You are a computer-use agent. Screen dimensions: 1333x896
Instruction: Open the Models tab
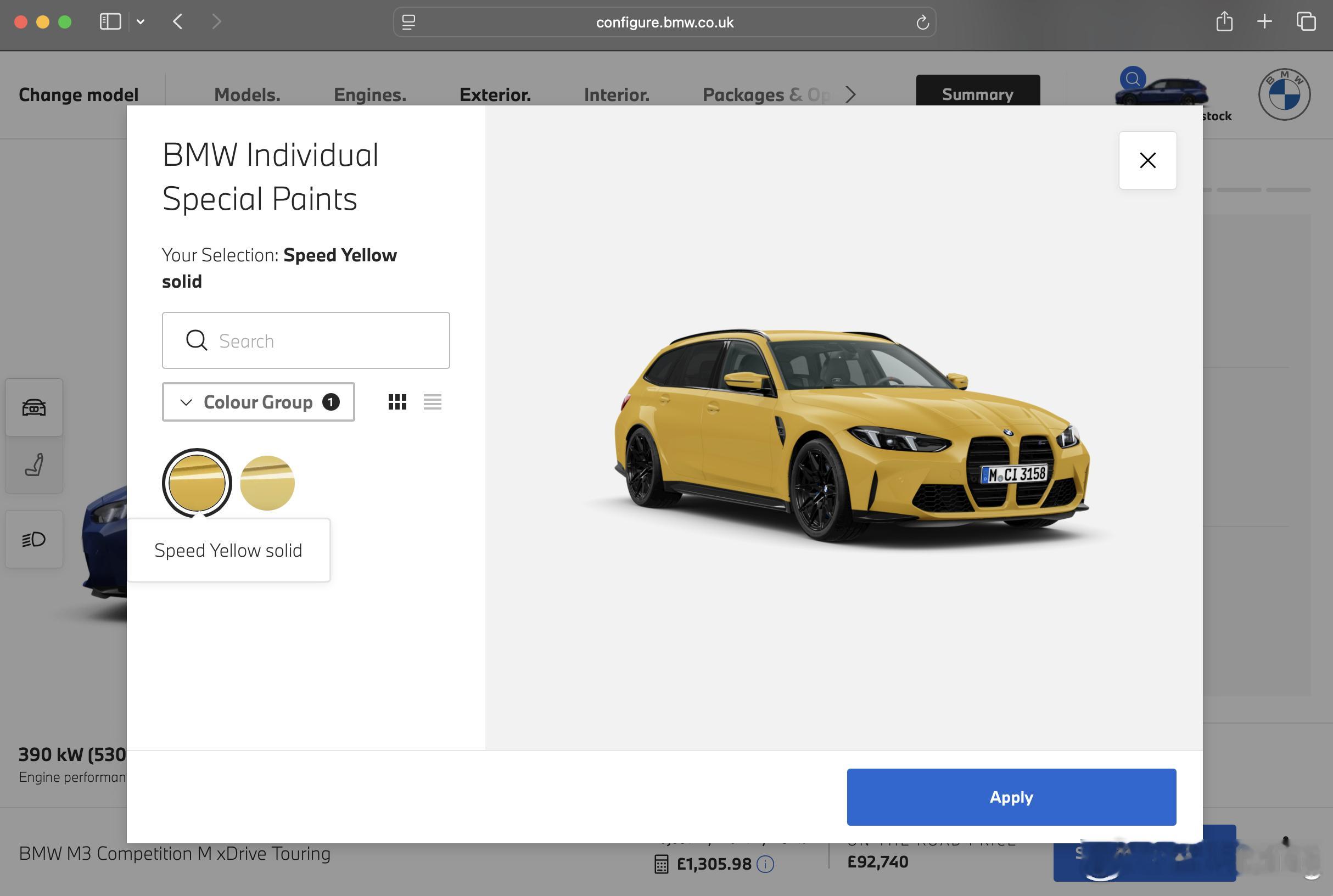[x=247, y=94]
